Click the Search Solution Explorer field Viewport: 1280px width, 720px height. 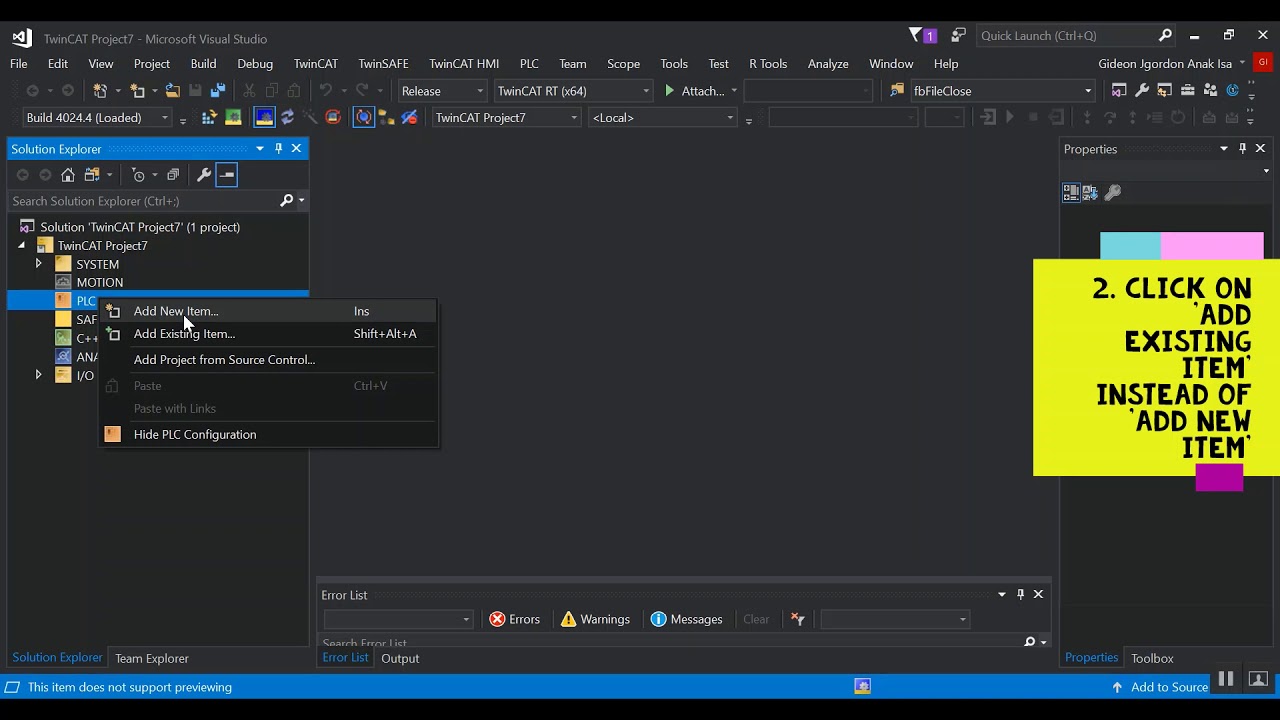(x=145, y=201)
